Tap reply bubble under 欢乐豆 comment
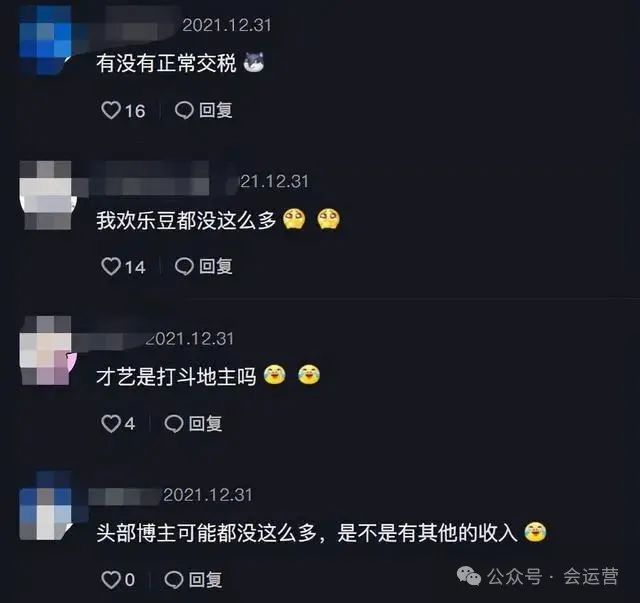Viewport: 640px width, 603px height. 184,267
